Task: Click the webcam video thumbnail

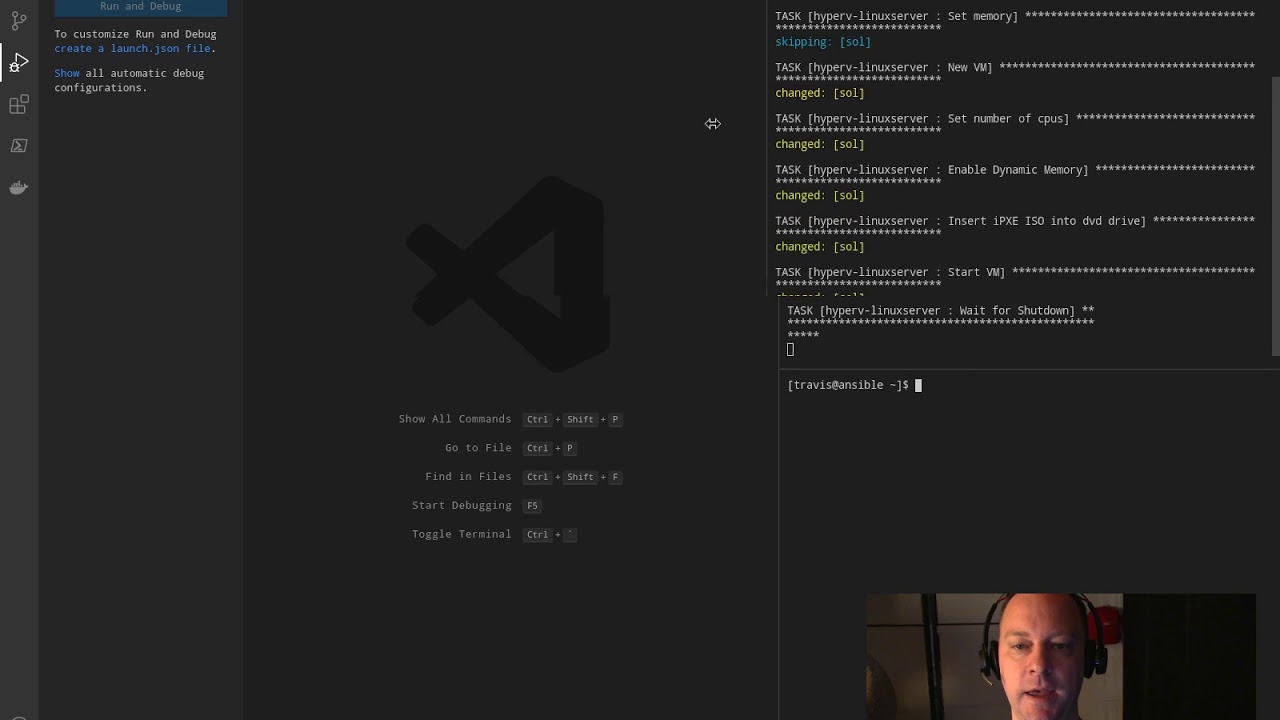Action: 1060,657
